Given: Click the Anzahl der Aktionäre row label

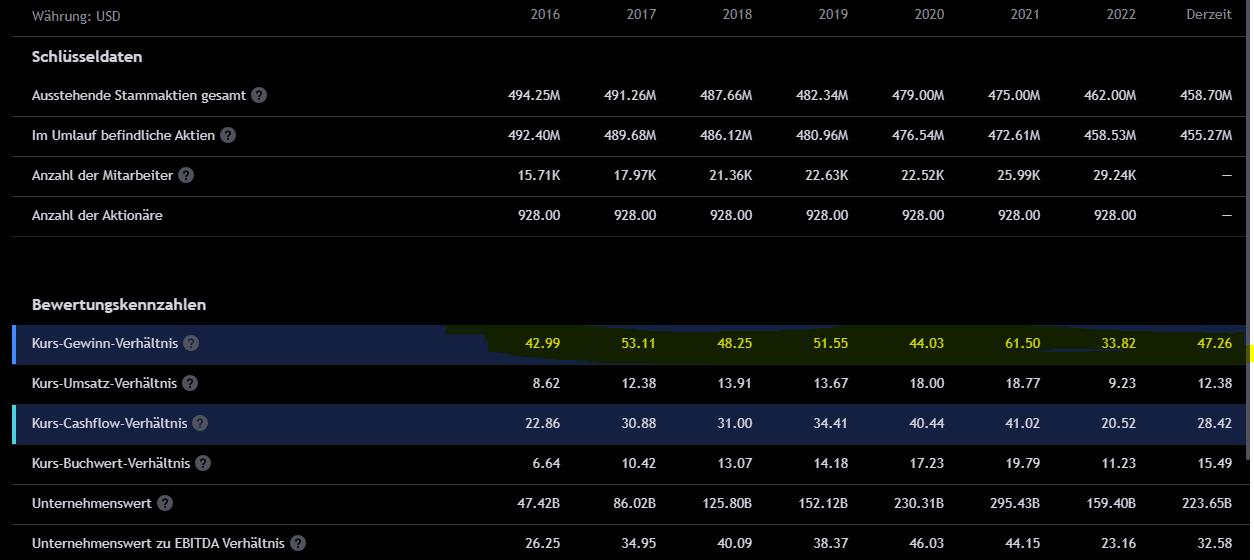Looking at the screenshot, I should coord(97,215).
